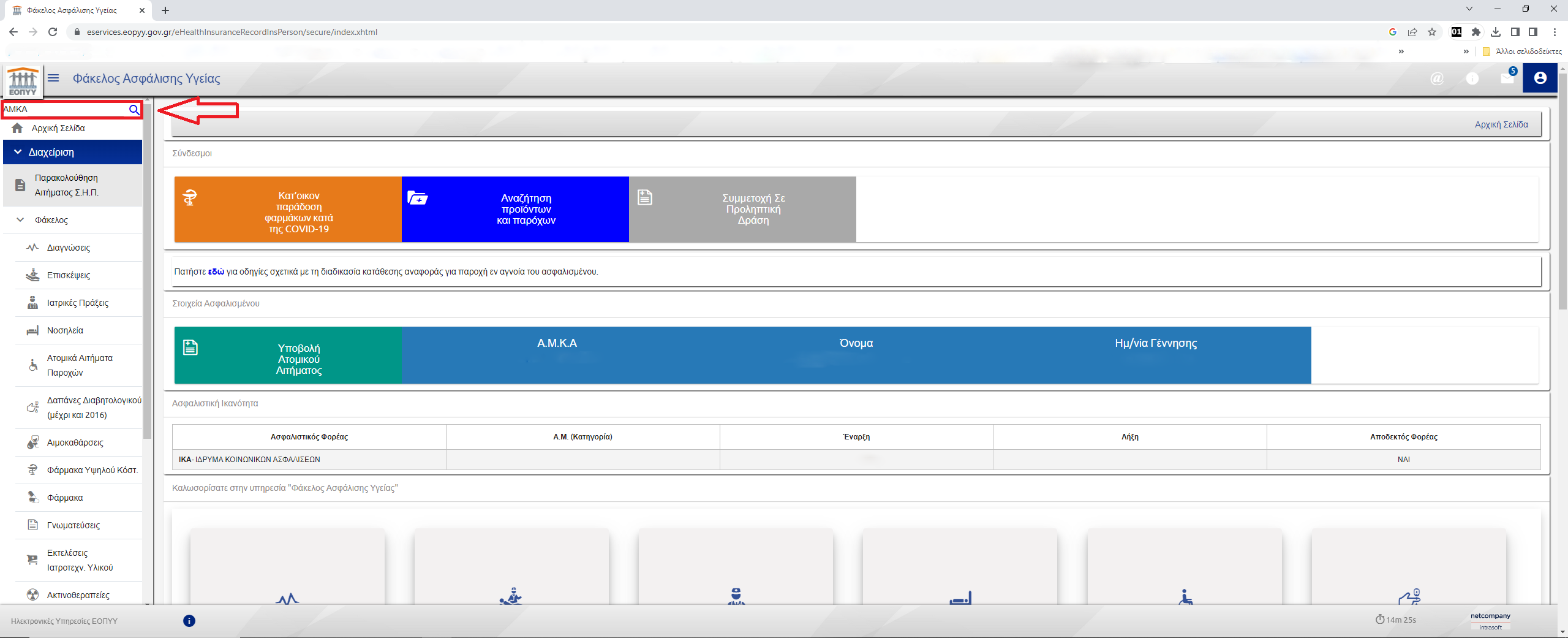1568x638 pixels.
Task: Open the user profile icon in header
Action: coord(1540,78)
